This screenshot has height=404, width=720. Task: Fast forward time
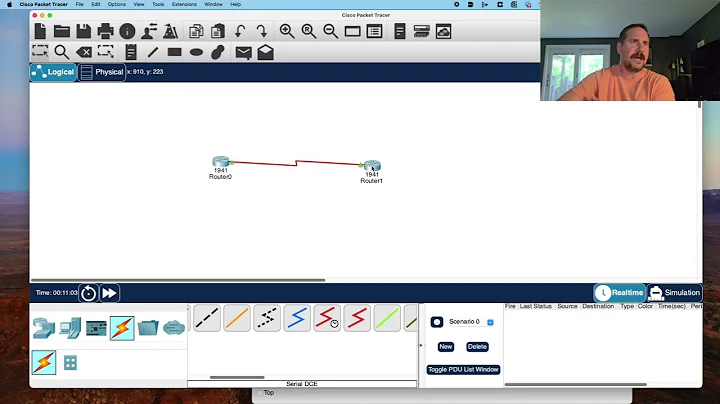[109, 293]
